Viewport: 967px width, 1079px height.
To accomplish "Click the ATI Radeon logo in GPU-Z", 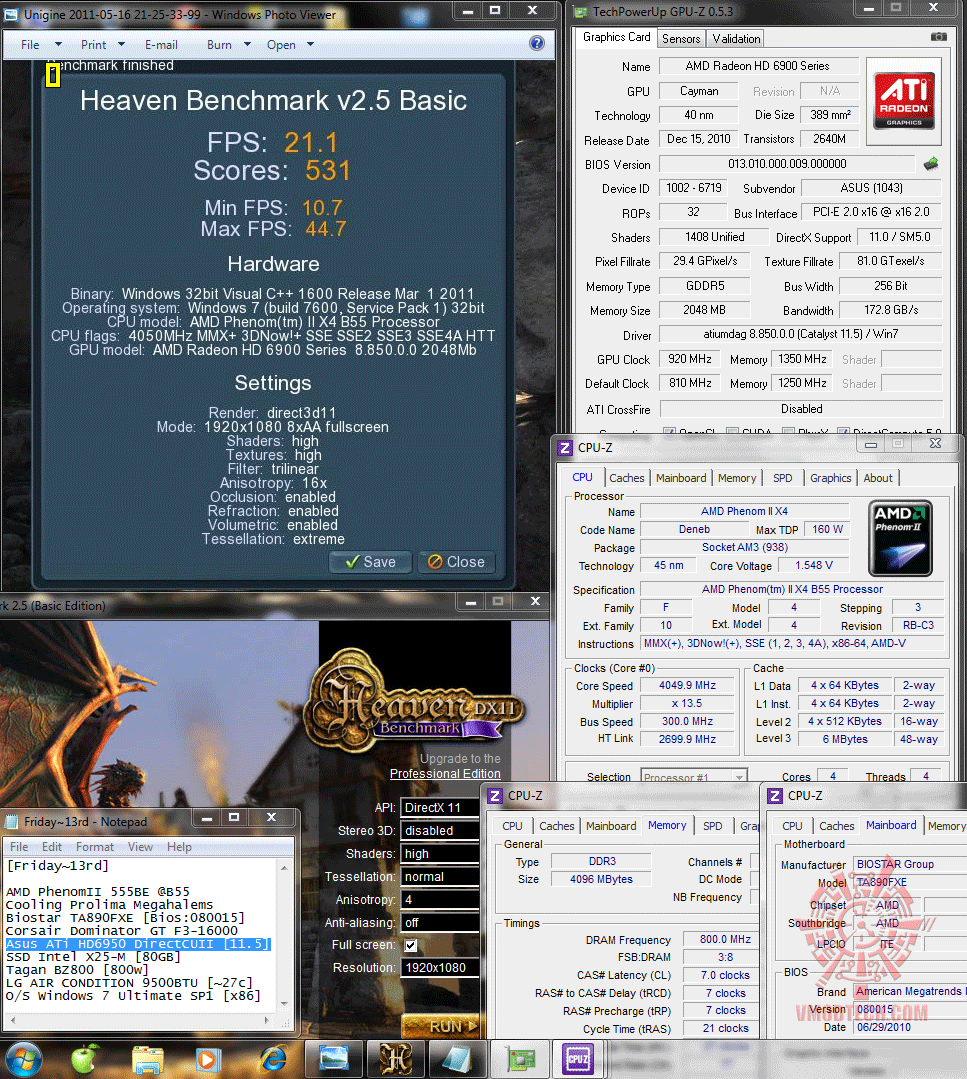I will click(904, 101).
